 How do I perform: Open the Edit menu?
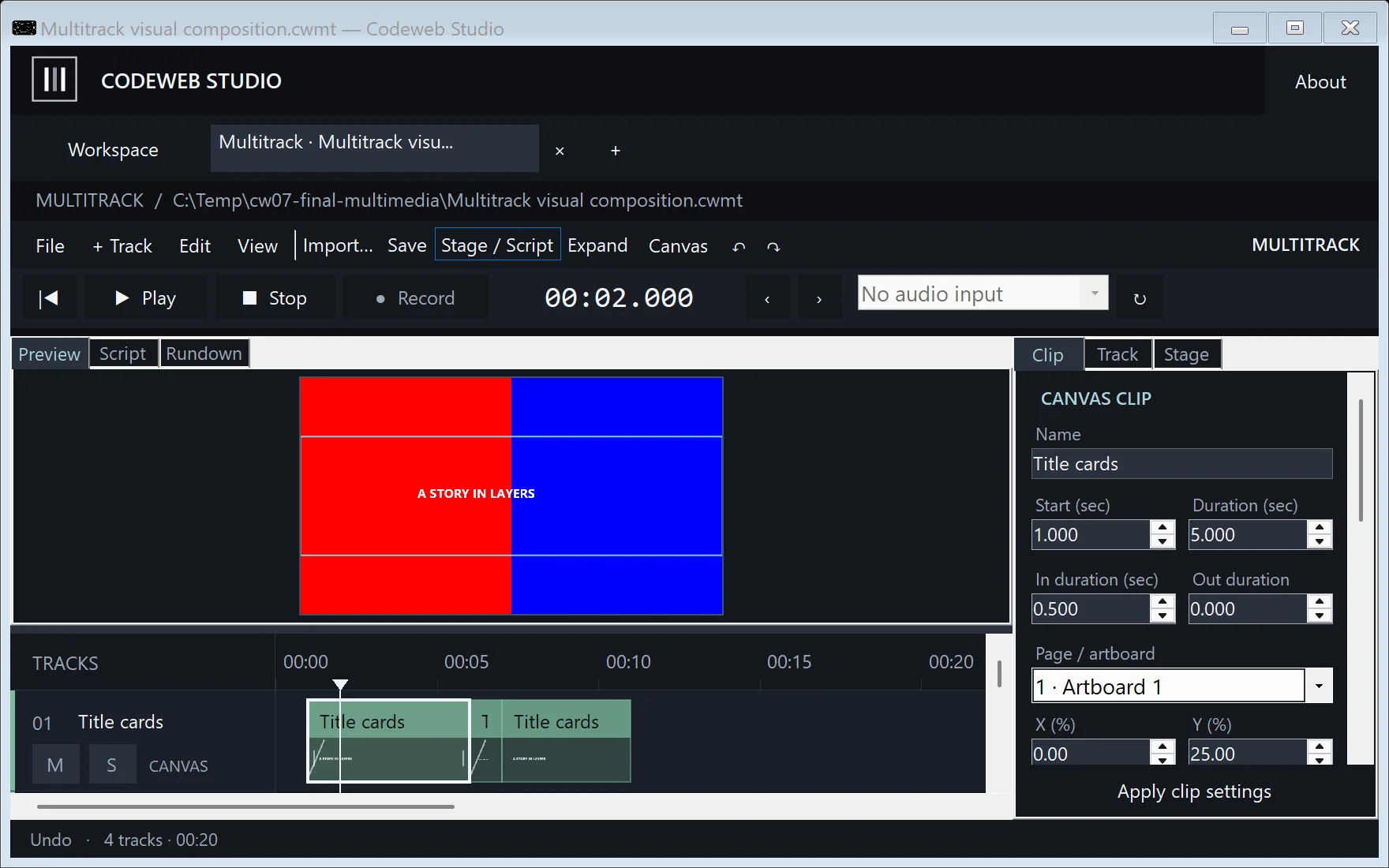(195, 246)
